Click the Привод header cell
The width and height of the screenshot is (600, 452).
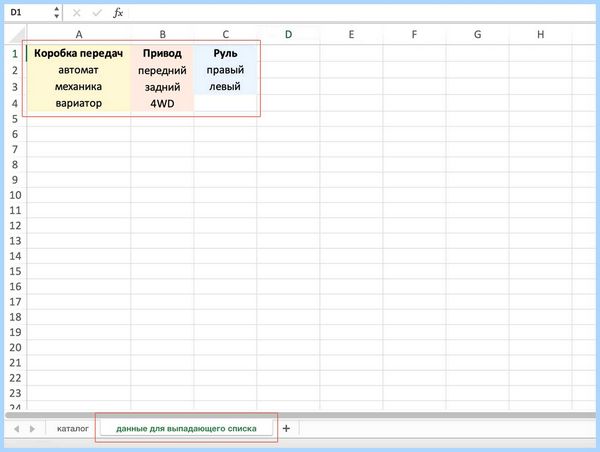point(162,54)
